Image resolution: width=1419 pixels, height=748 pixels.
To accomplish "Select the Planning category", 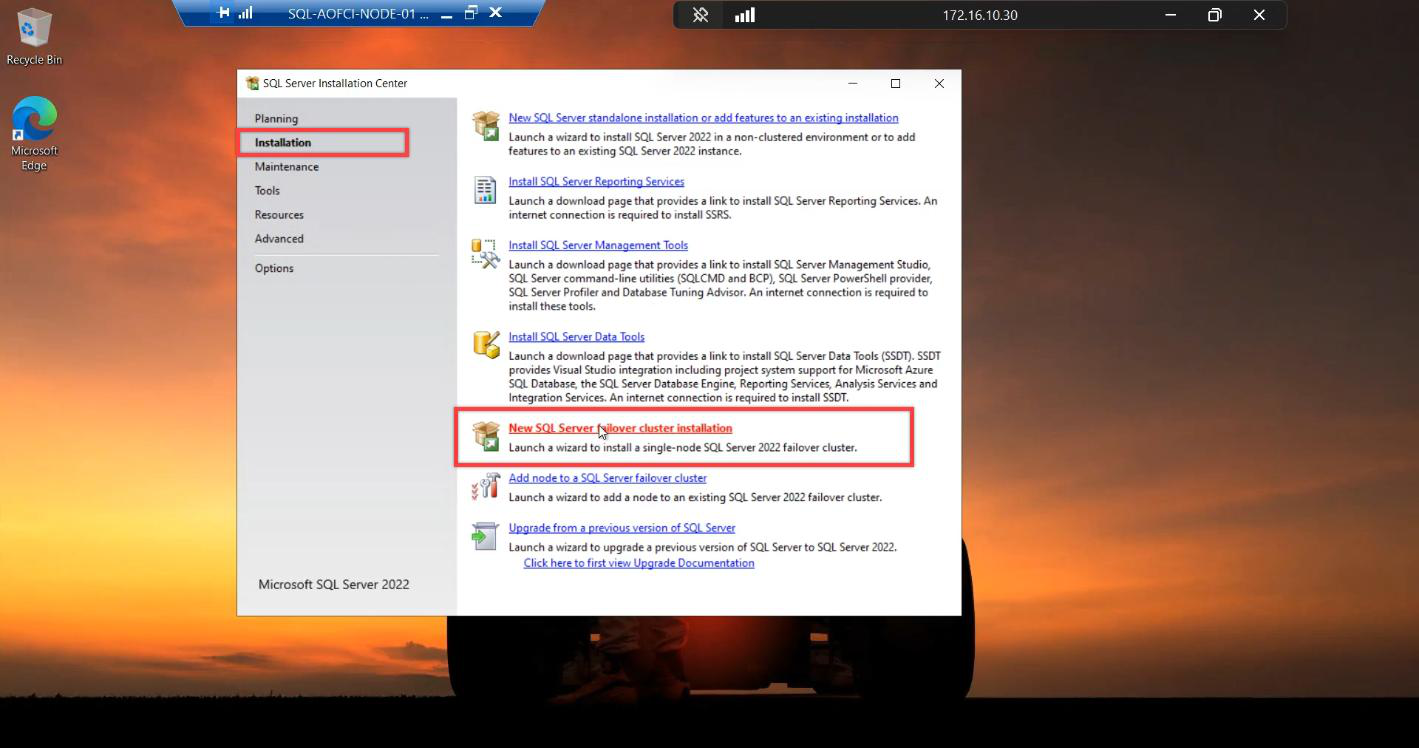I will (276, 119).
